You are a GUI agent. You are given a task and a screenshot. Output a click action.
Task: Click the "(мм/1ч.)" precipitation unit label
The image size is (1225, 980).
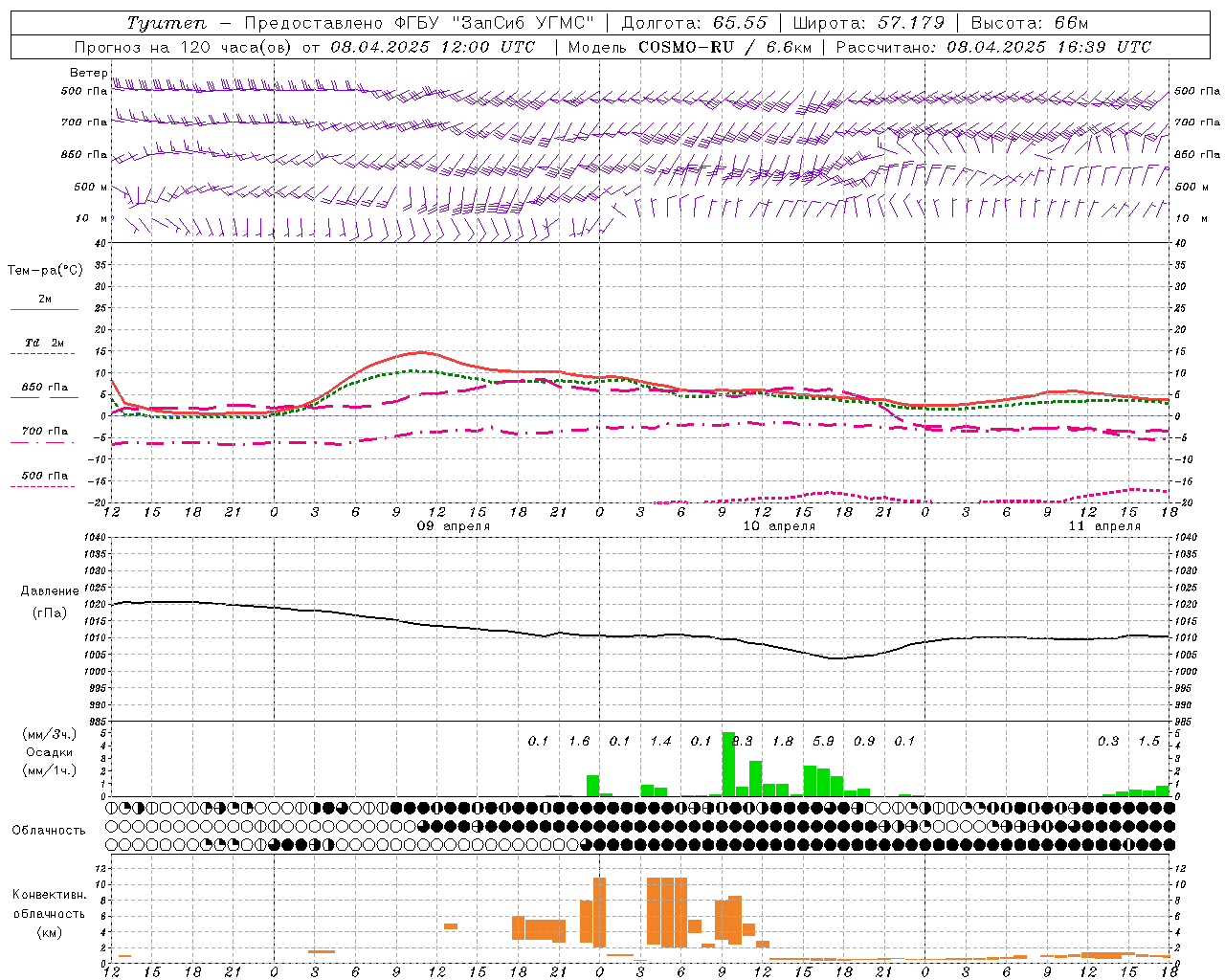[x=50, y=770]
